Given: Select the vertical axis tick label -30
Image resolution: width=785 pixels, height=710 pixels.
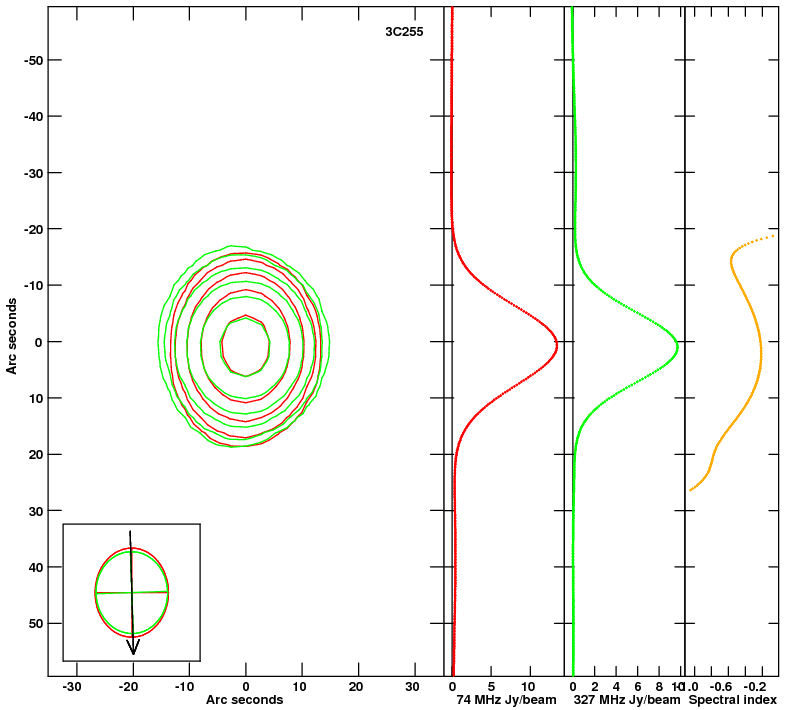Looking at the screenshot, I should pos(34,173).
